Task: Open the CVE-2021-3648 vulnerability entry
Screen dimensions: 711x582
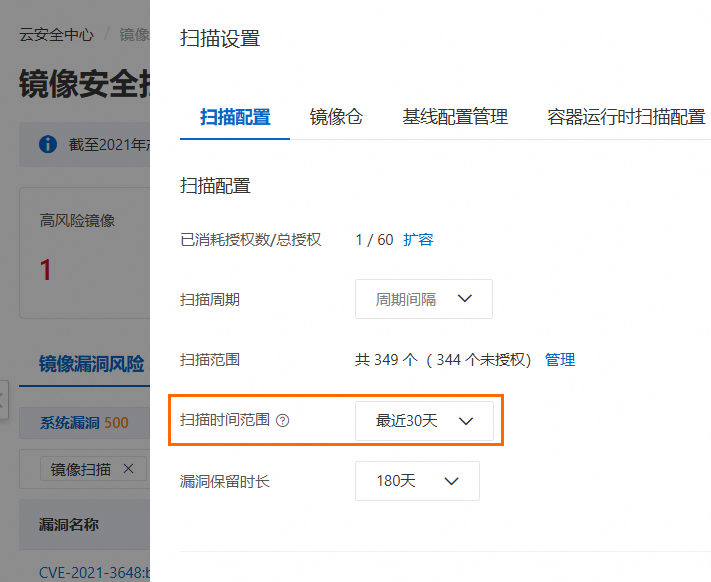Action: coord(94,572)
